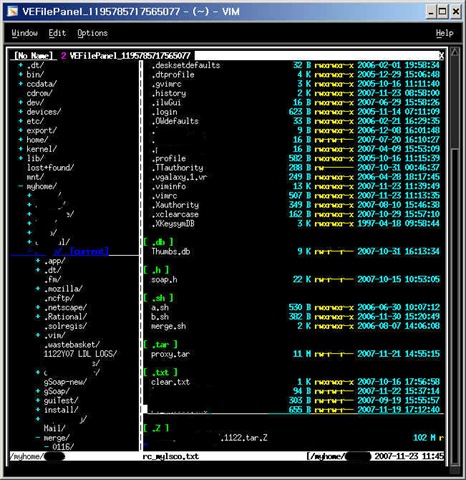This screenshot has height=480, width=466.
Task: Select the [current] directory entry
Action: coord(89,252)
